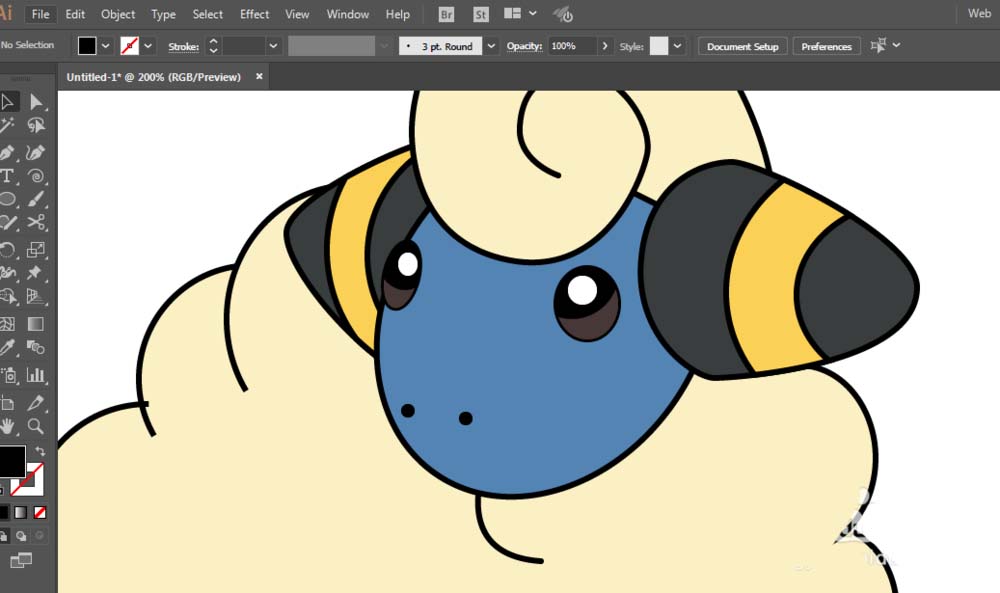This screenshot has width=1000, height=593.
Task: Select the Direct Selection tool
Action: click(36, 102)
